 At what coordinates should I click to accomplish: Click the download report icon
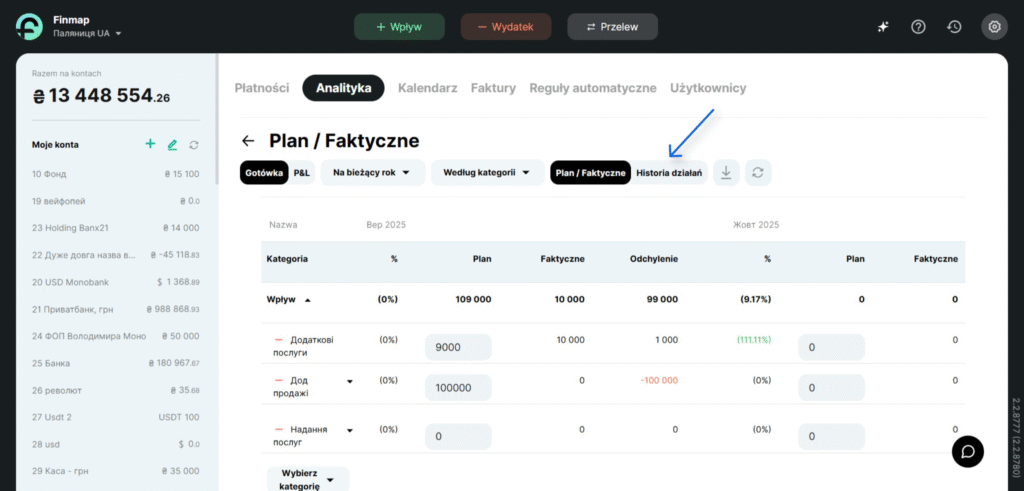pos(726,173)
